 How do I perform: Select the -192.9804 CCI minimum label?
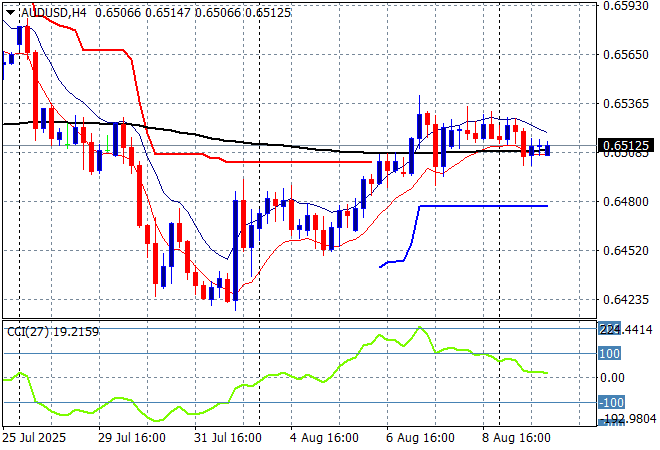pyautogui.click(x=627, y=419)
